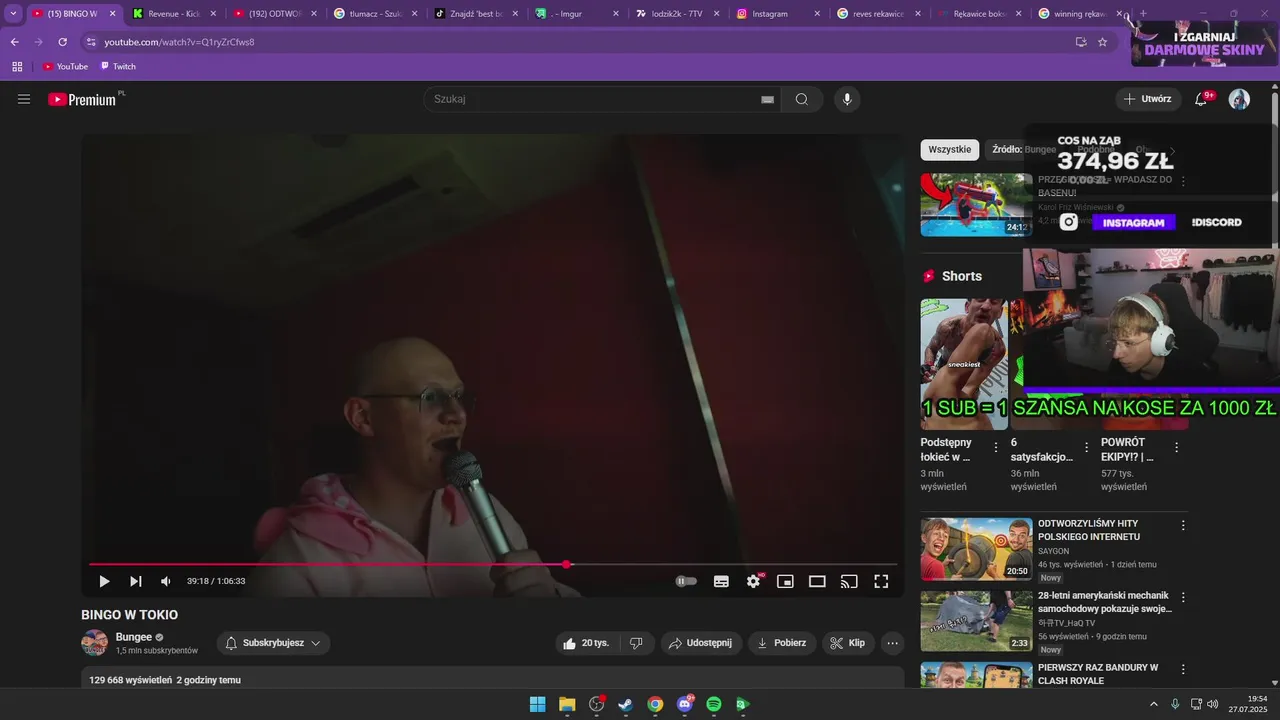The width and height of the screenshot is (1280, 720).
Task: Open on-screen keyboard in search box
Action: pyautogui.click(x=767, y=99)
